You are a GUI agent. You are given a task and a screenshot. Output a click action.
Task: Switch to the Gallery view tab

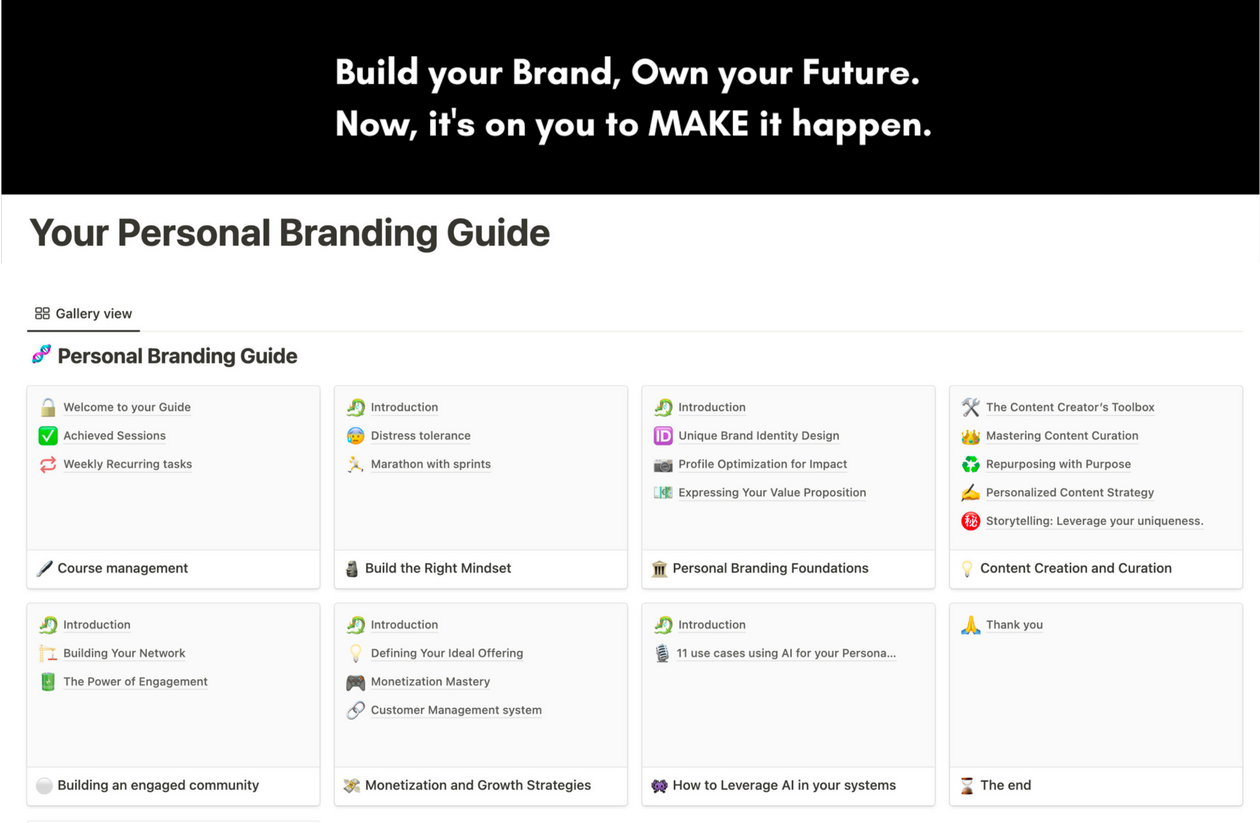coord(84,314)
